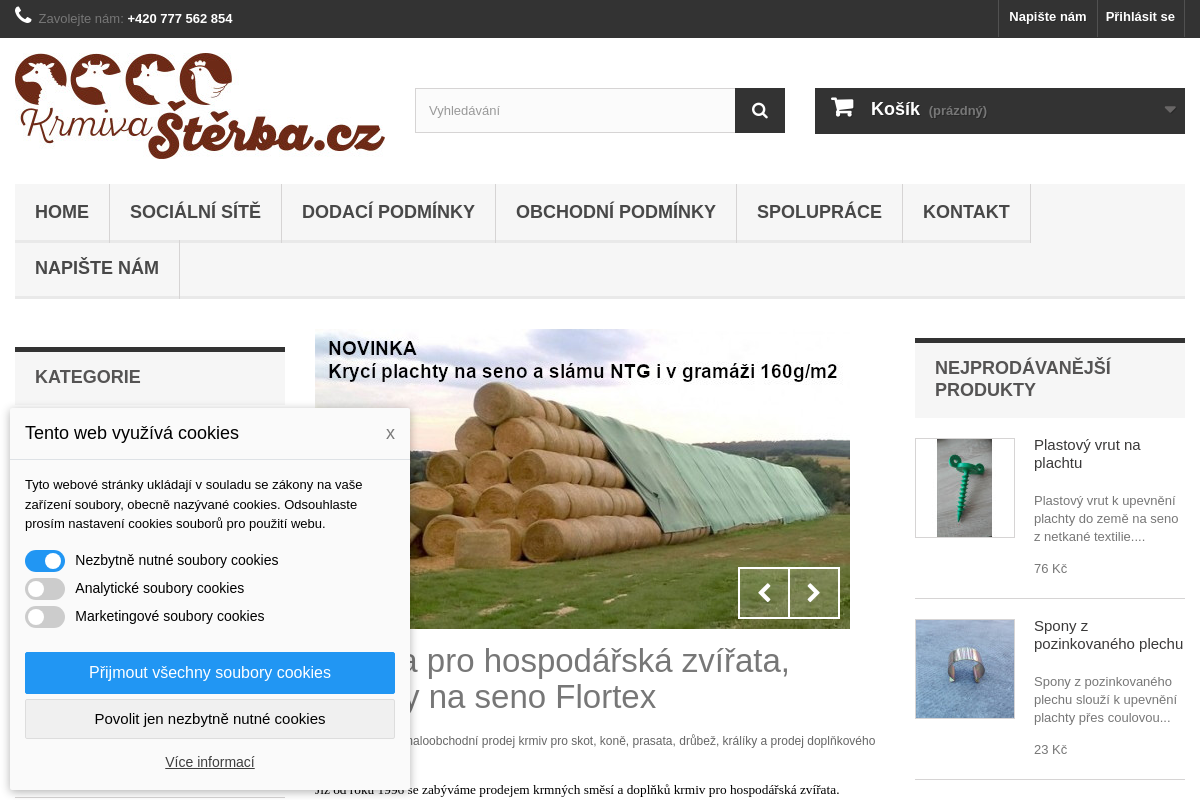Click 'Přijmout všechny soubory cookies'
Viewport: 1200px width, 800px height.
pyautogui.click(x=210, y=672)
